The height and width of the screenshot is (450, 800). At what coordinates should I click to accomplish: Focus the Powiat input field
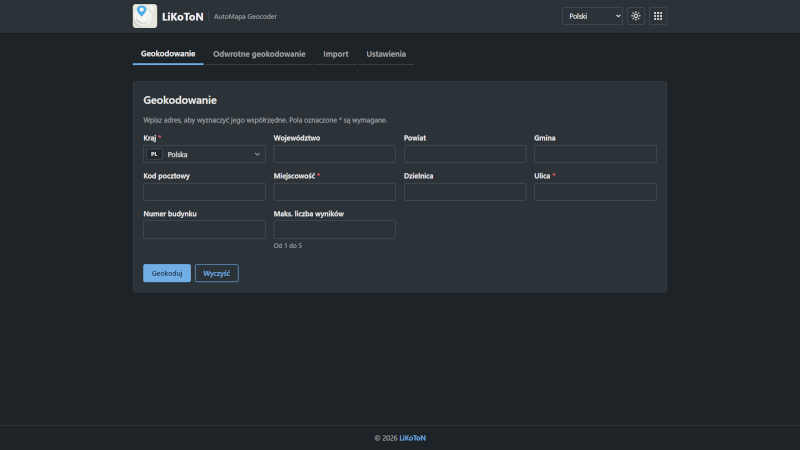465,154
